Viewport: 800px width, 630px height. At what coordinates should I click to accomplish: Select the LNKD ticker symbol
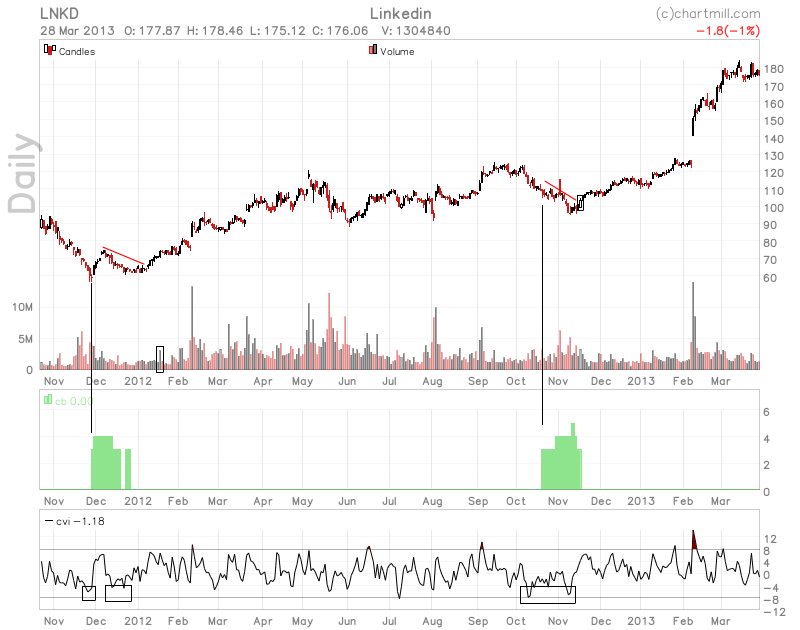tap(60, 14)
